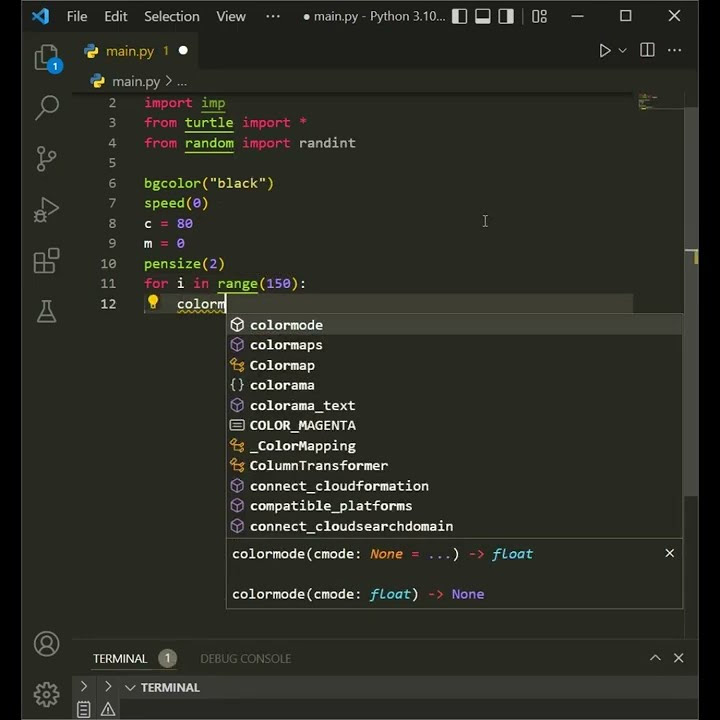Screen dimensions: 720x720
Task: Open the Extensions view
Action: coord(46,260)
